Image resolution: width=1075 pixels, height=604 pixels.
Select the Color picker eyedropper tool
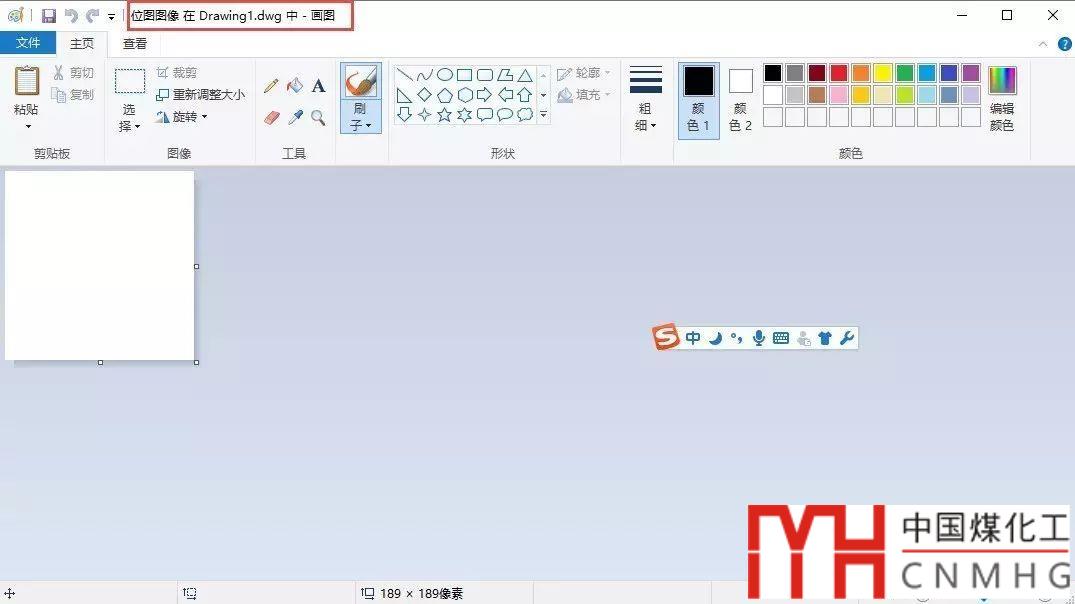(295, 117)
